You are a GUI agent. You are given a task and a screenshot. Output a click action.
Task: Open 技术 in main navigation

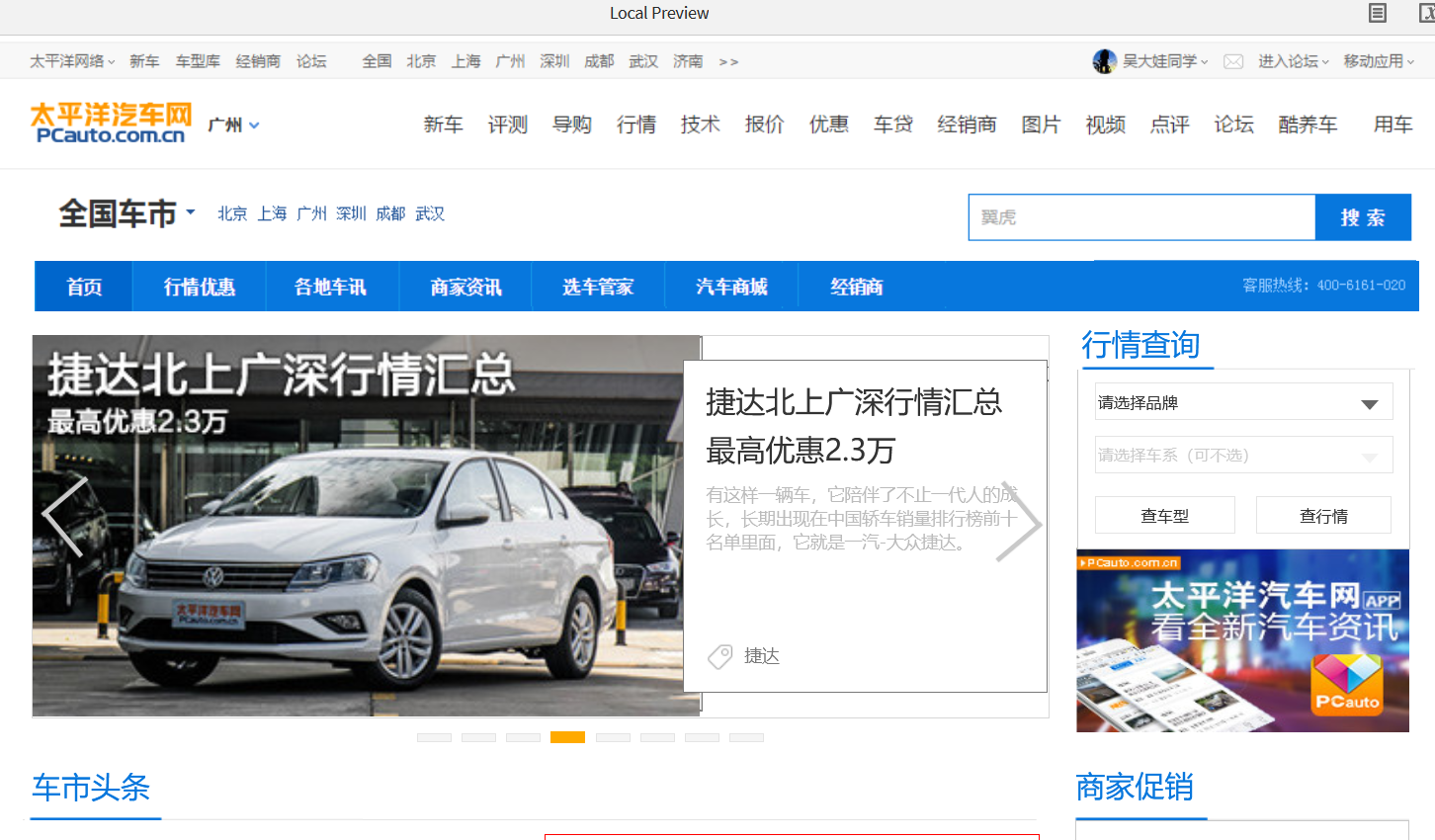(x=700, y=125)
